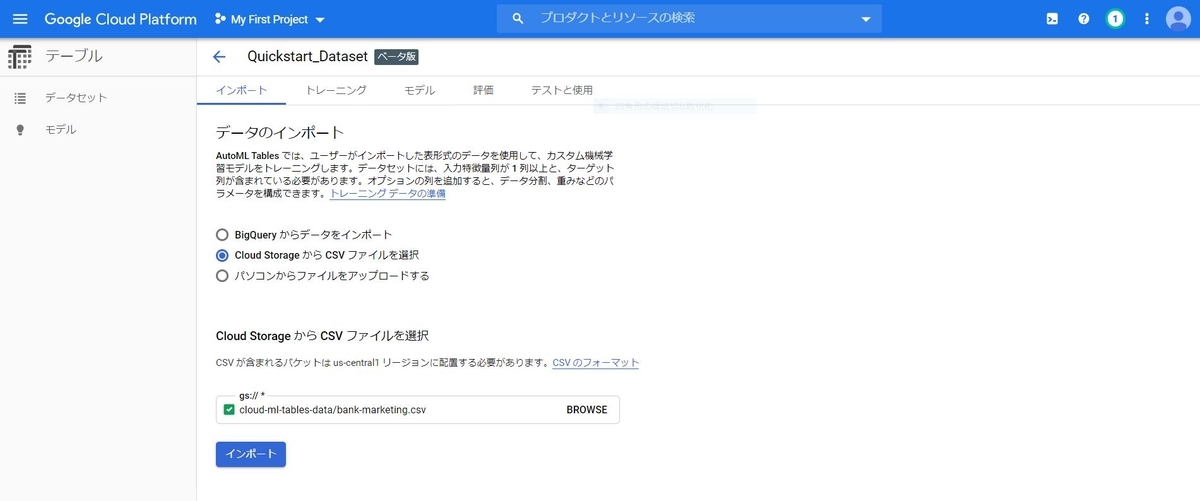Select パソコンからファイルをアップロードする radio
The height and width of the screenshot is (501, 1200).
coord(223,276)
